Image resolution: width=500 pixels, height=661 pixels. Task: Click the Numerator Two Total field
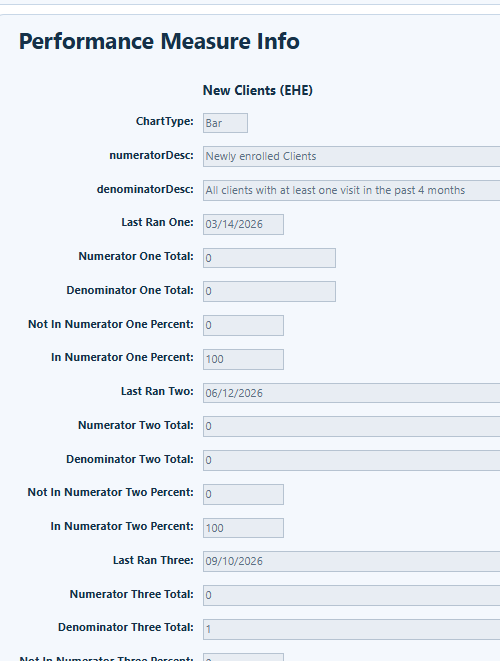tap(352, 426)
